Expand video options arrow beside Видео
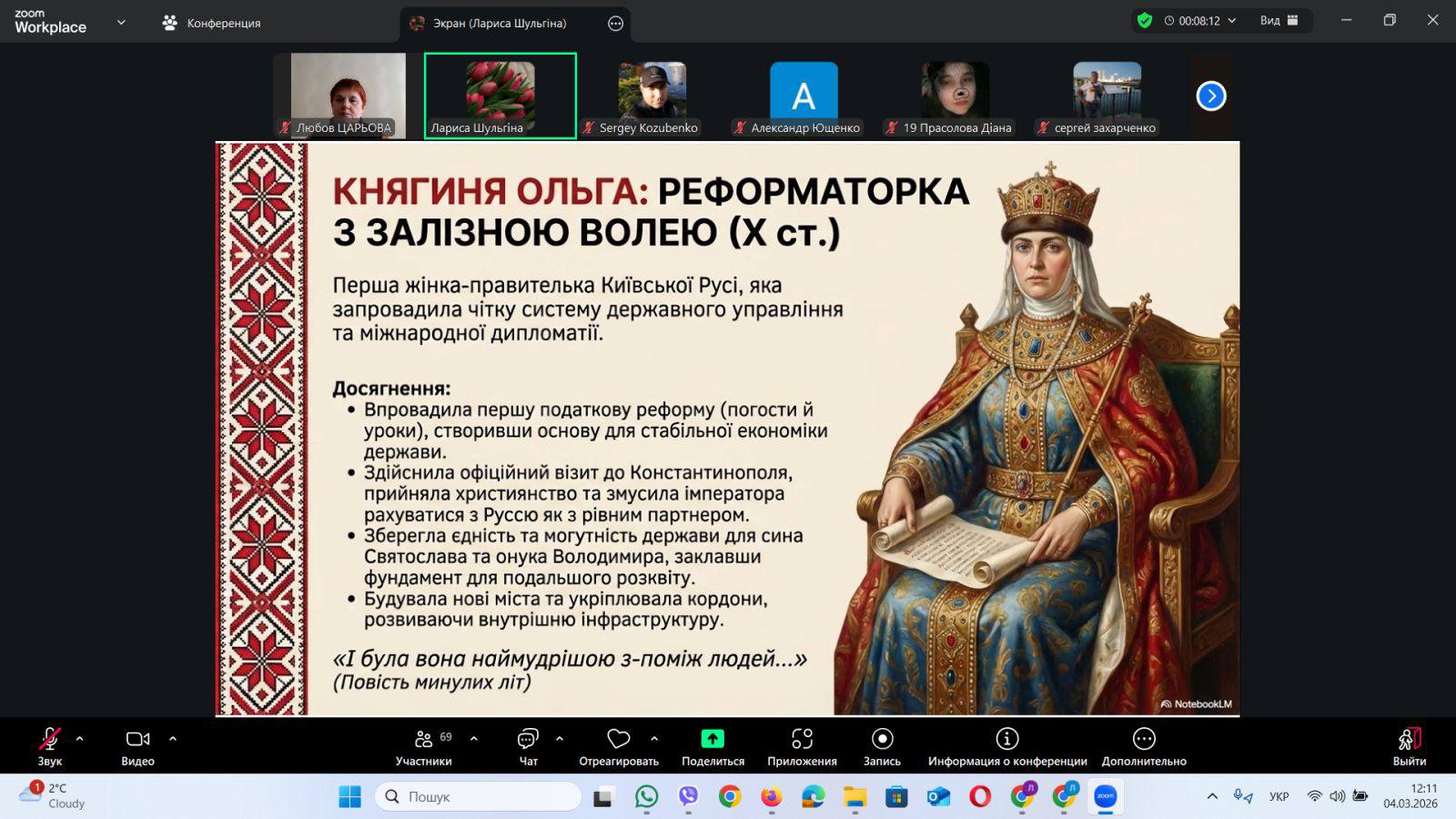Screen dimensions: 1456x819 click(x=173, y=739)
